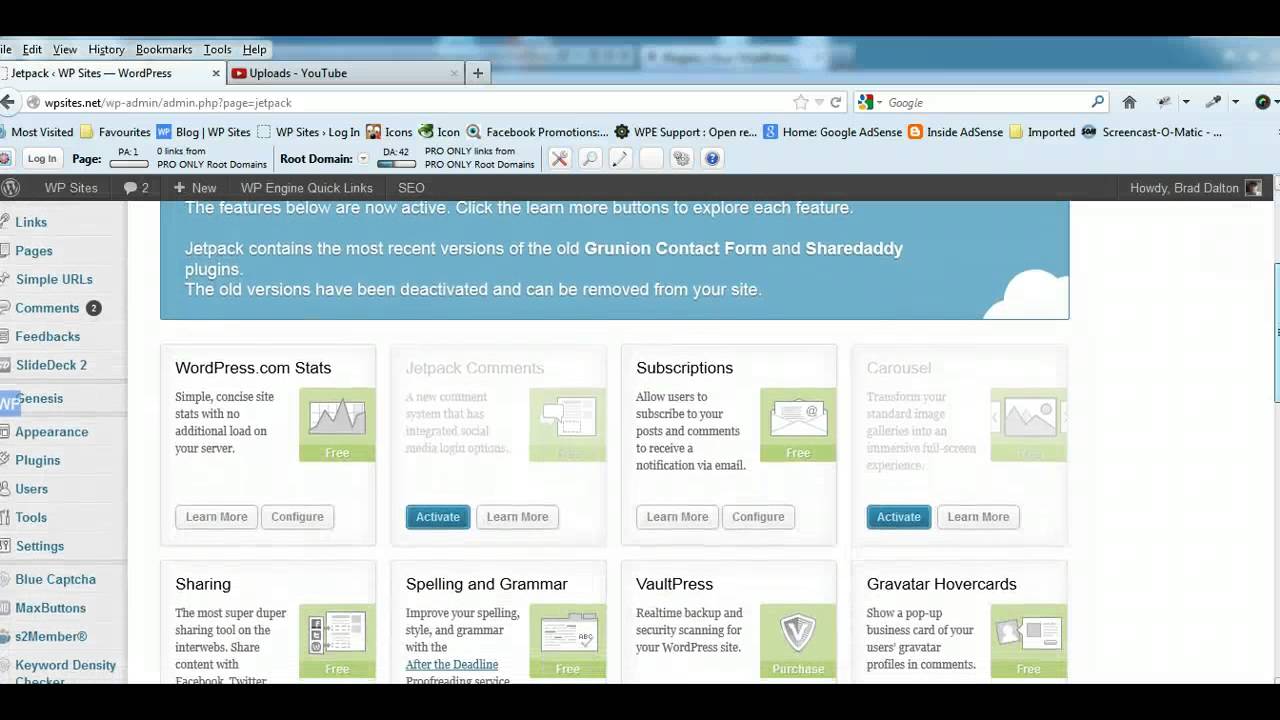Image resolution: width=1280 pixels, height=720 pixels.
Task: Open the Imported bookmarks folder
Action: point(1042,132)
